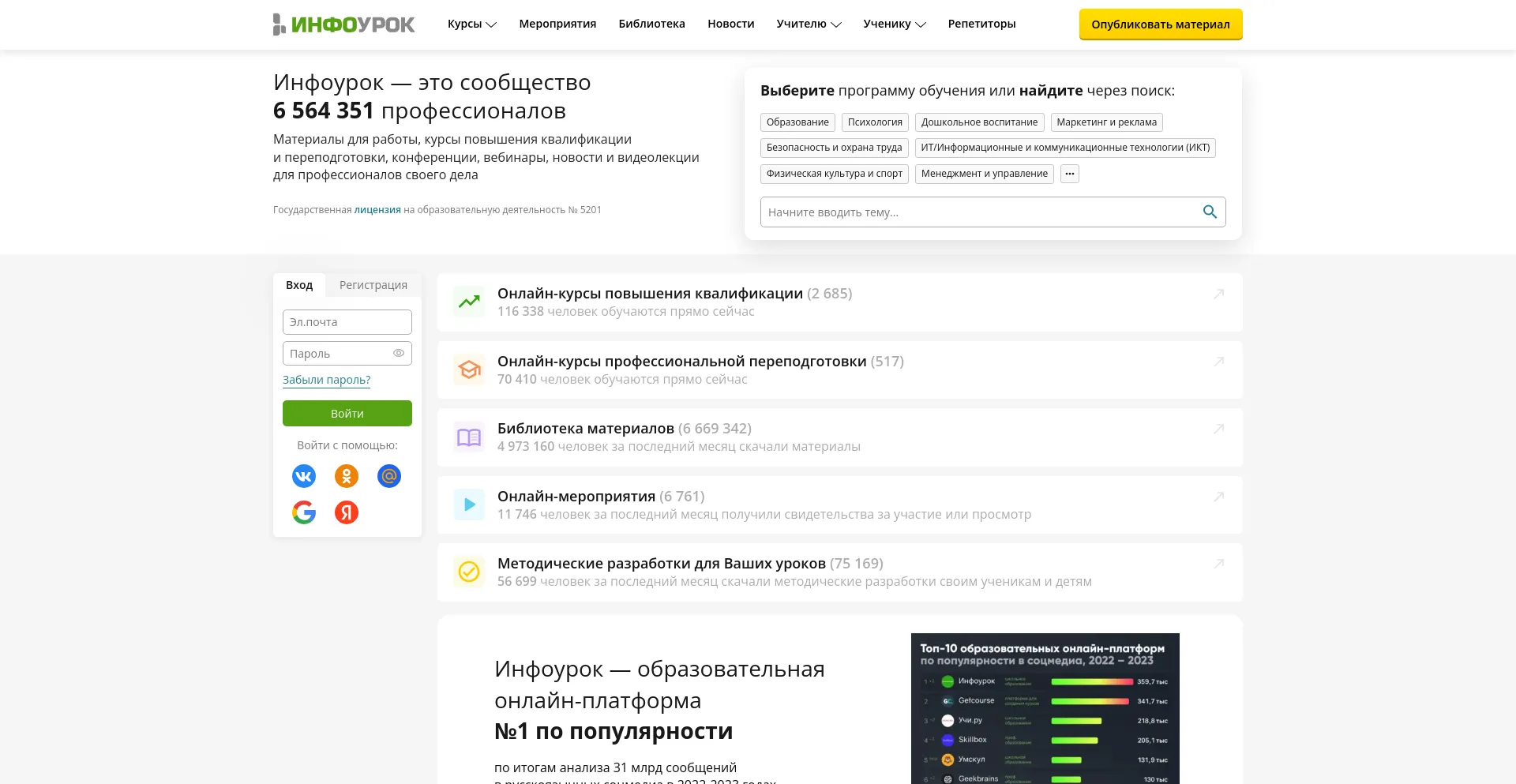Focus the Эл.почта input field
The height and width of the screenshot is (784, 1516).
[347, 322]
